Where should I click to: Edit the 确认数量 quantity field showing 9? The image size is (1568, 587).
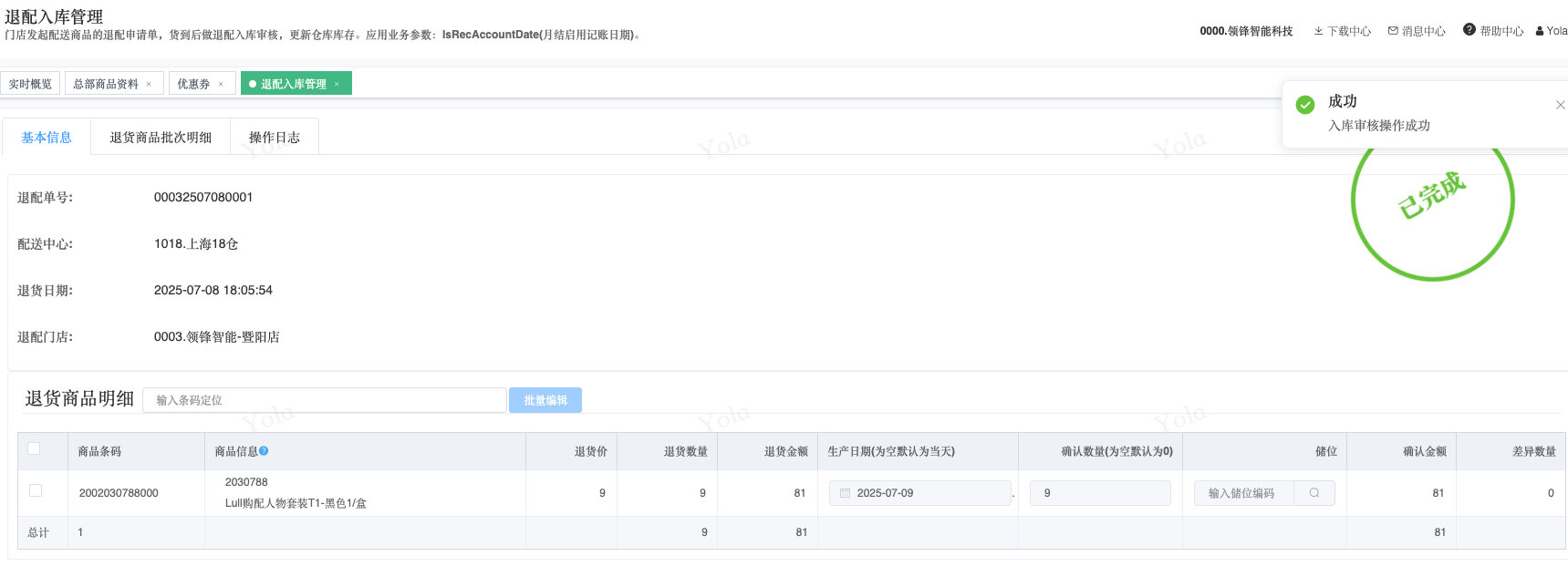[1100, 493]
